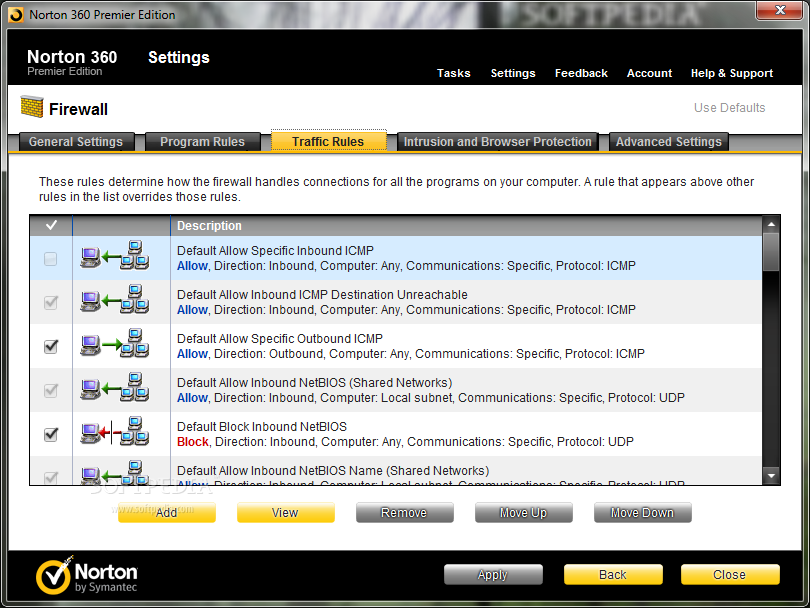Click the rules list scroll up arrow
Image resolution: width=810 pixels, height=608 pixels.
pyautogui.click(x=771, y=225)
